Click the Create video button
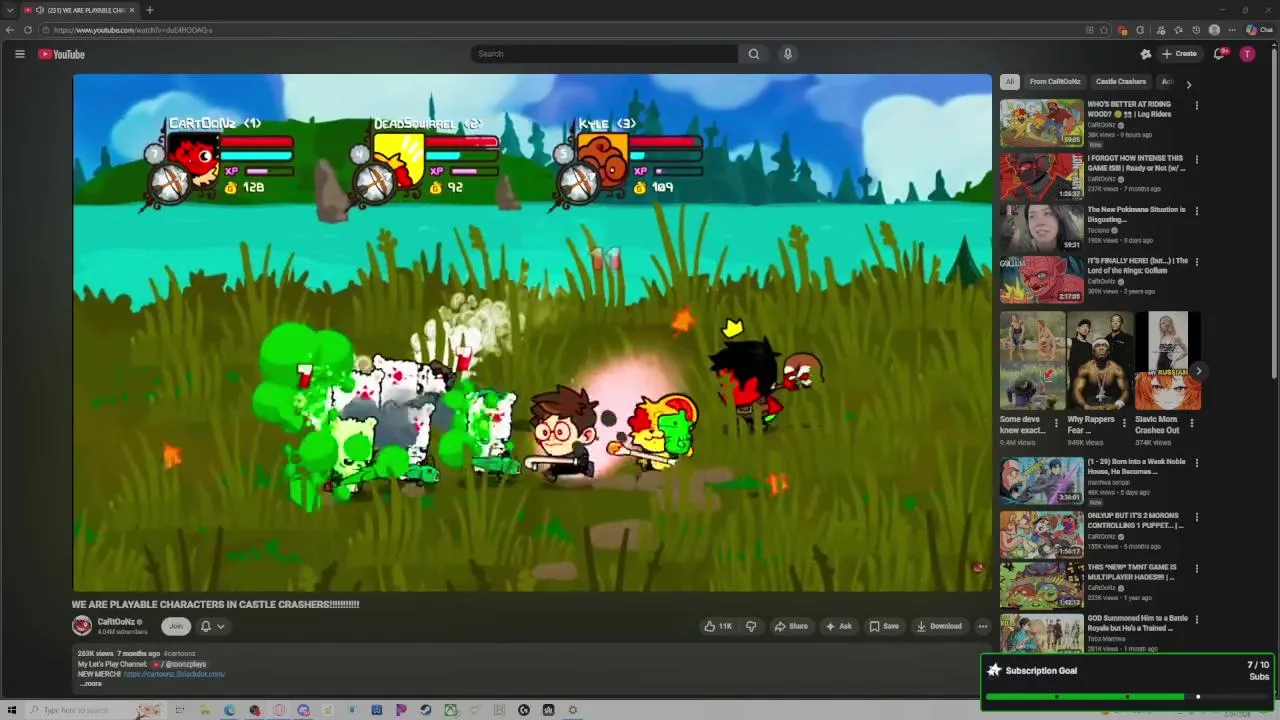This screenshot has height=720, width=1280. pyautogui.click(x=1180, y=54)
